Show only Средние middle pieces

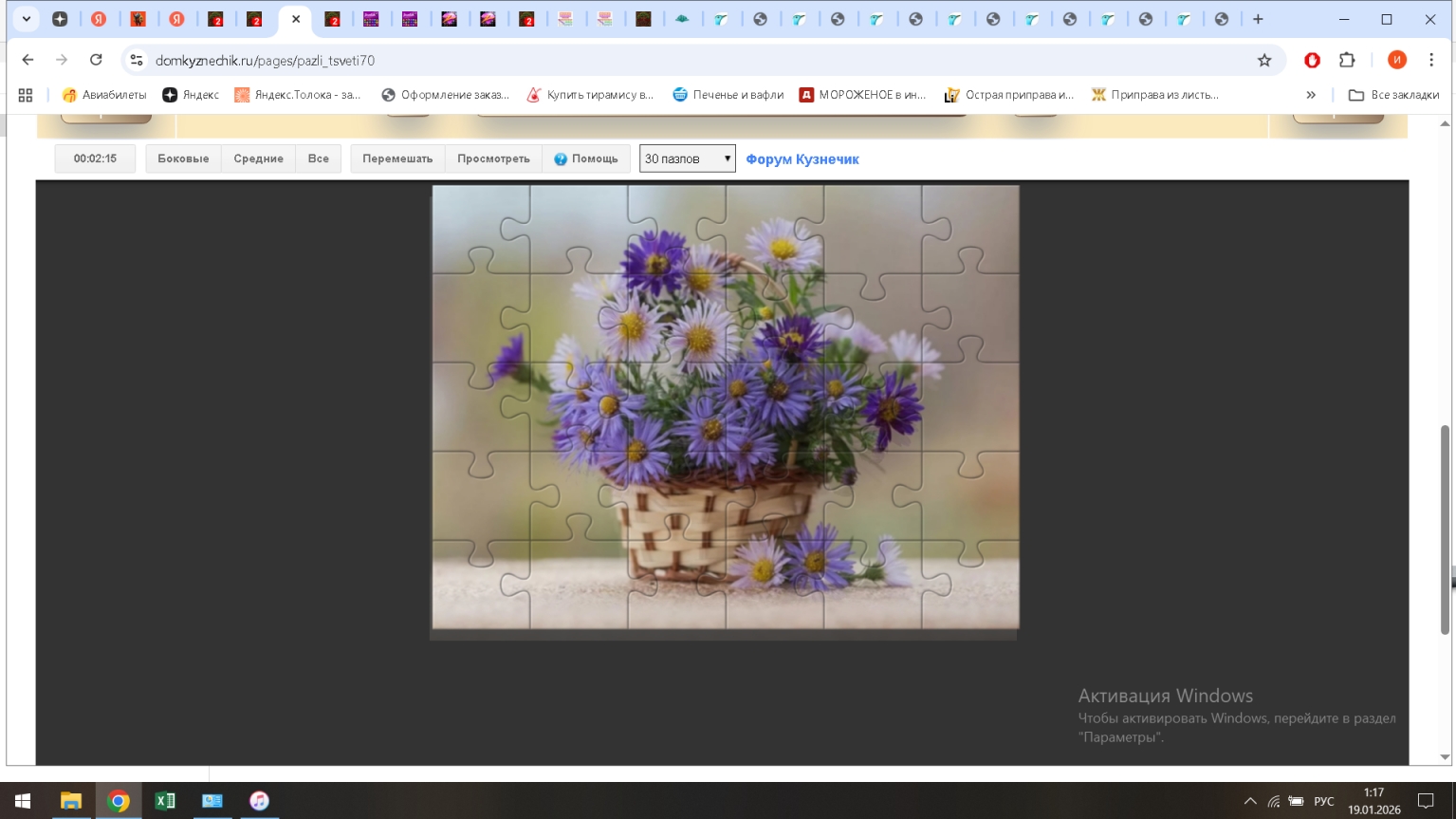coord(258,158)
